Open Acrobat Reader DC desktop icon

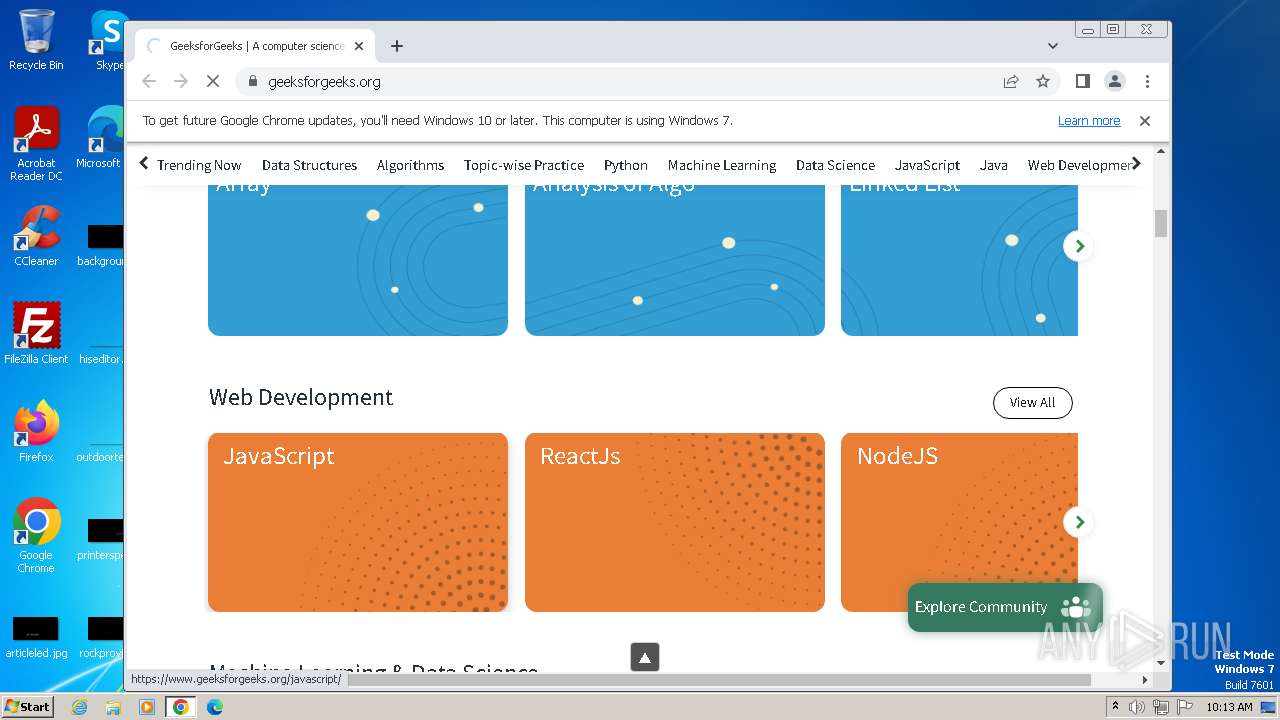(36, 144)
